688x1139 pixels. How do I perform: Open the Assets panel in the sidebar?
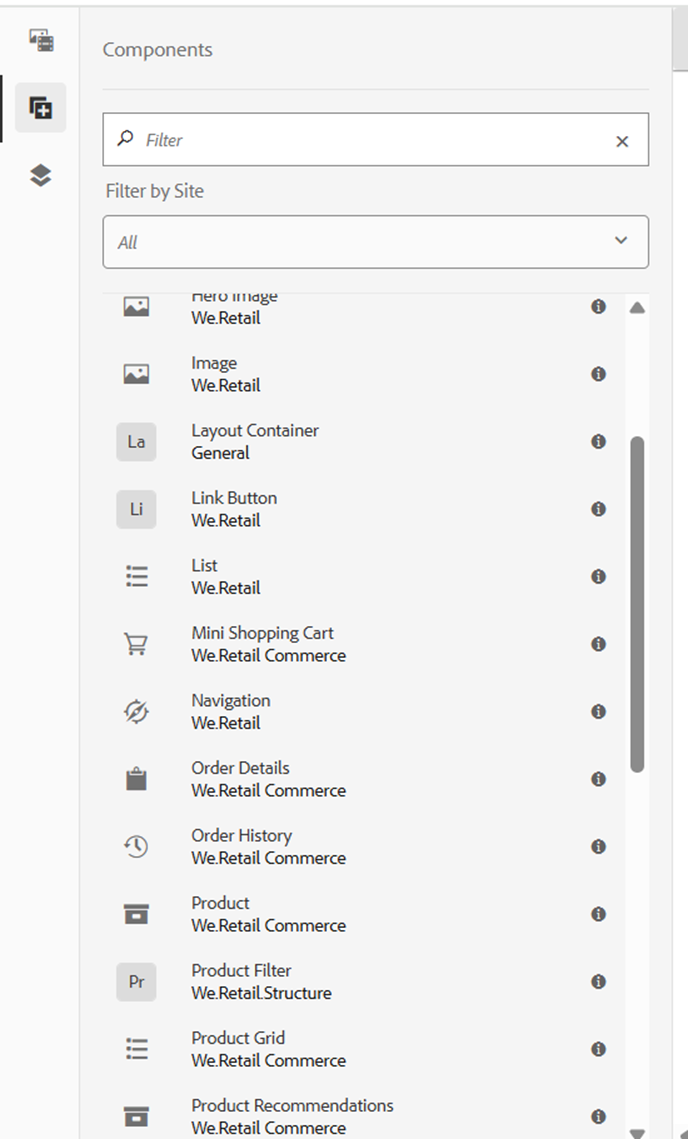point(40,41)
